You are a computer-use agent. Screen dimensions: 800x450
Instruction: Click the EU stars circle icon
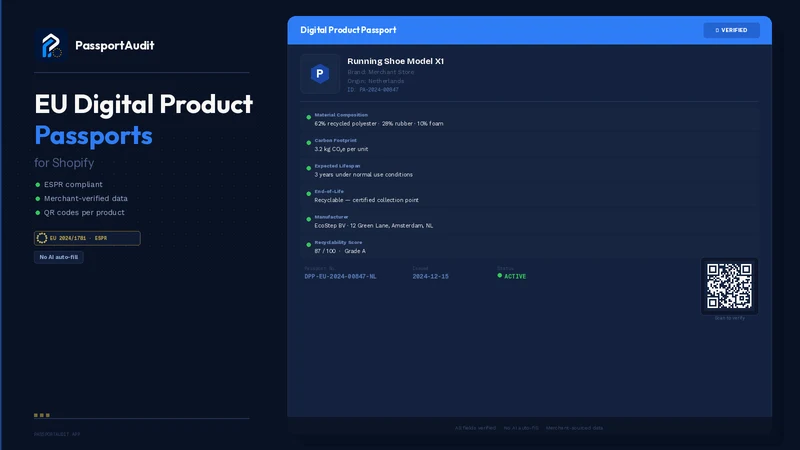coord(42,238)
